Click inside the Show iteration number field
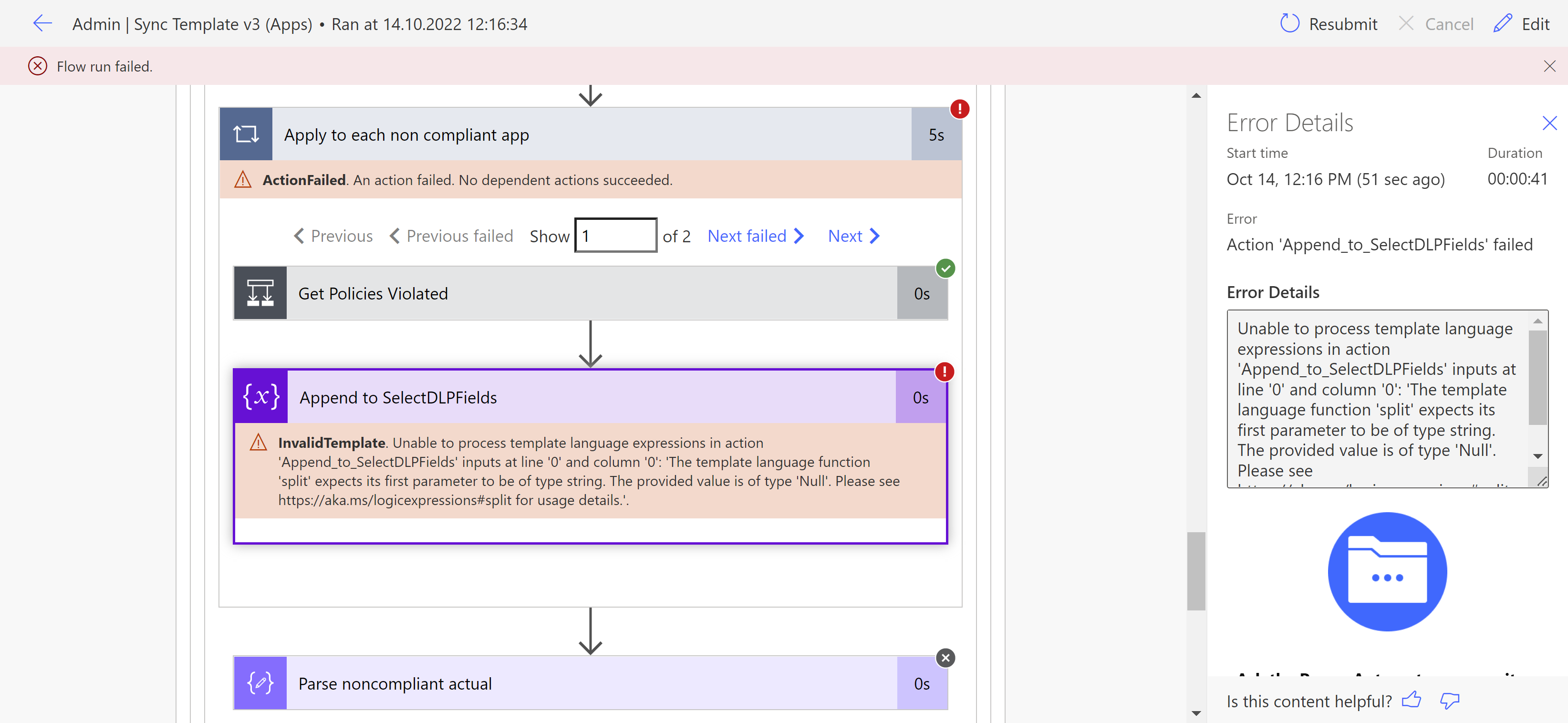The width and height of the screenshot is (1568, 723). click(x=615, y=236)
